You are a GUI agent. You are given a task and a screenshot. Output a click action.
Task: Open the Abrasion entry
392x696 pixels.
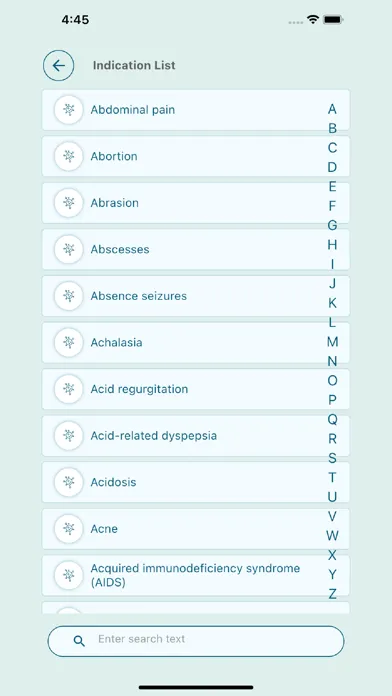coord(196,203)
